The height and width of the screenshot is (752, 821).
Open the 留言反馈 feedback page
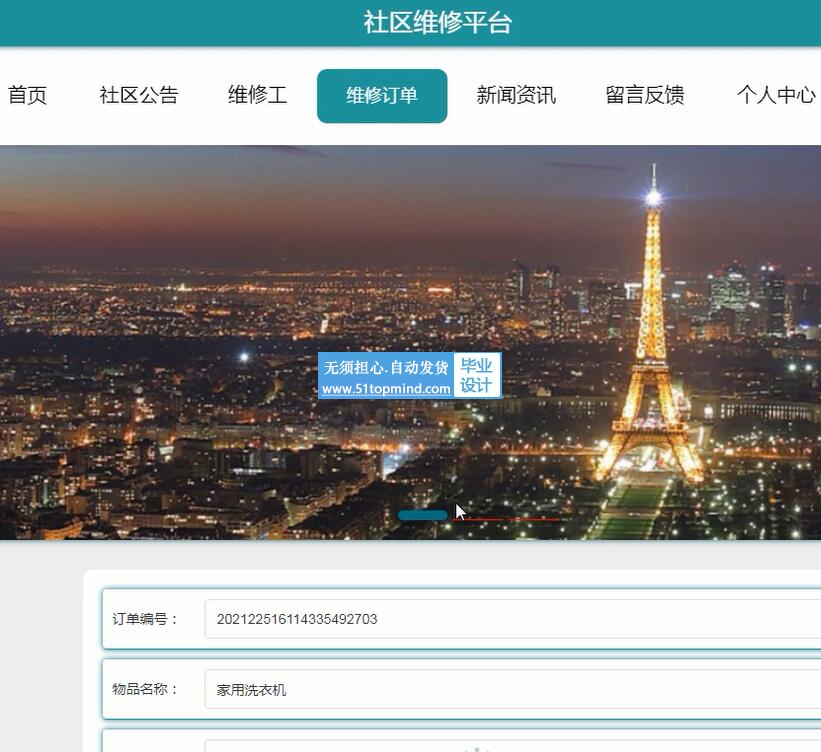click(645, 95)
